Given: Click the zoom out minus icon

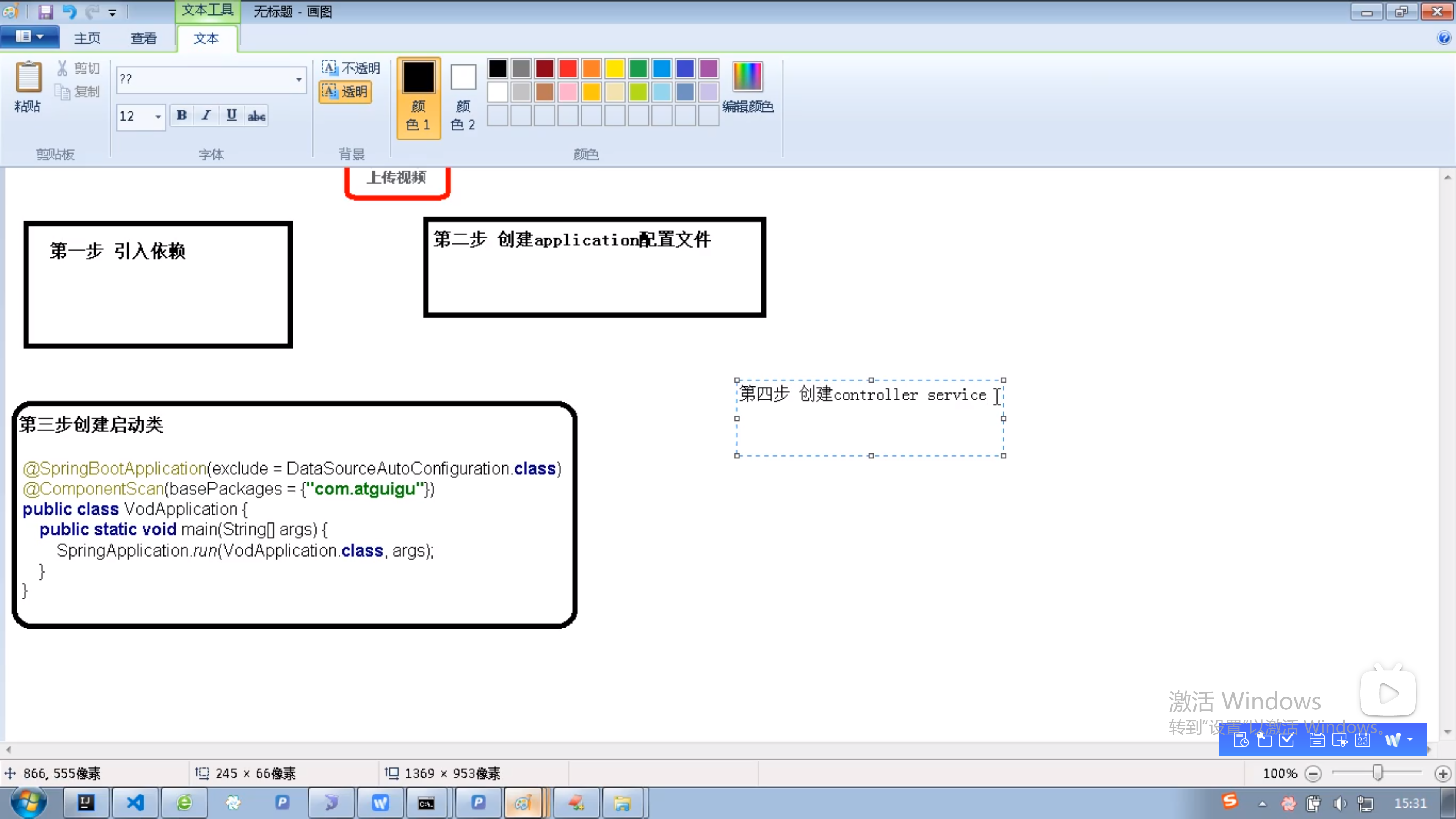Looking at the screenshot, I should pos(1313,773).
